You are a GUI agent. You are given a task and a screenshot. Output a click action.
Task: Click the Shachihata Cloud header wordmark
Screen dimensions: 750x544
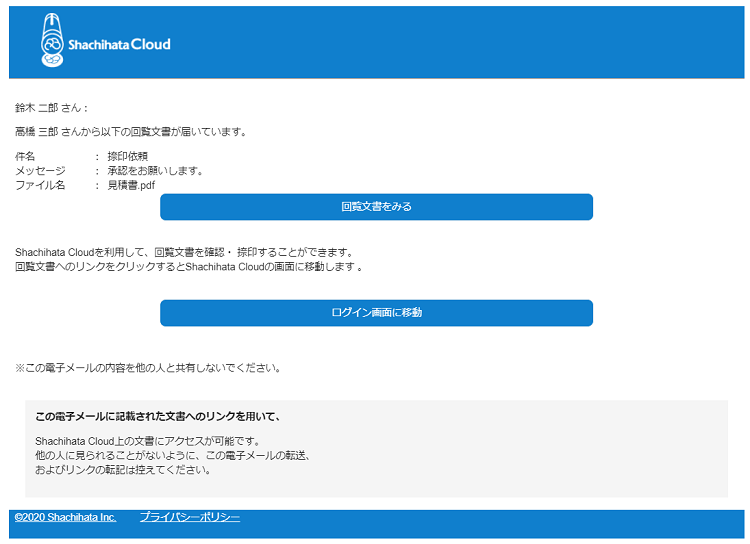(x=119, y=44)
